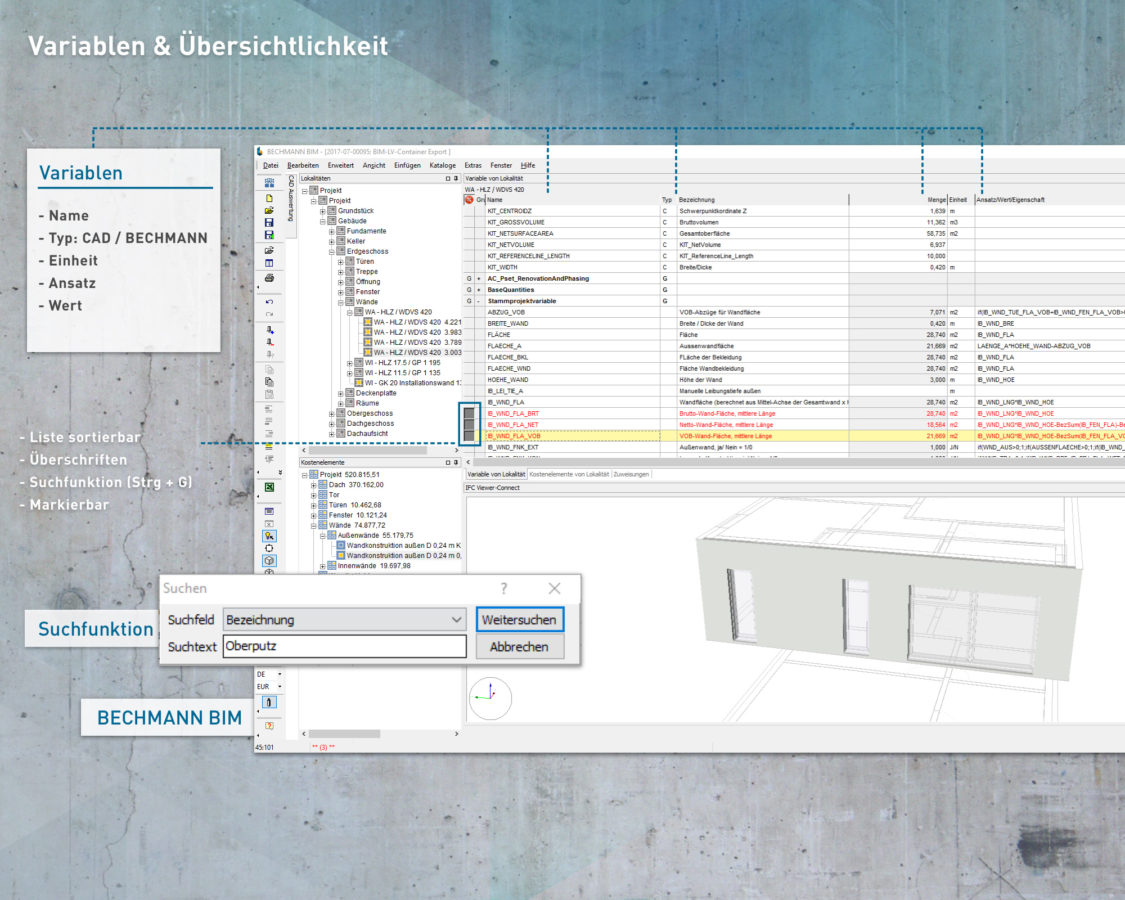Switch to Kostenelemente von Lokalität tab
This screenshot has height=900, width=1125.
(569, 474)
